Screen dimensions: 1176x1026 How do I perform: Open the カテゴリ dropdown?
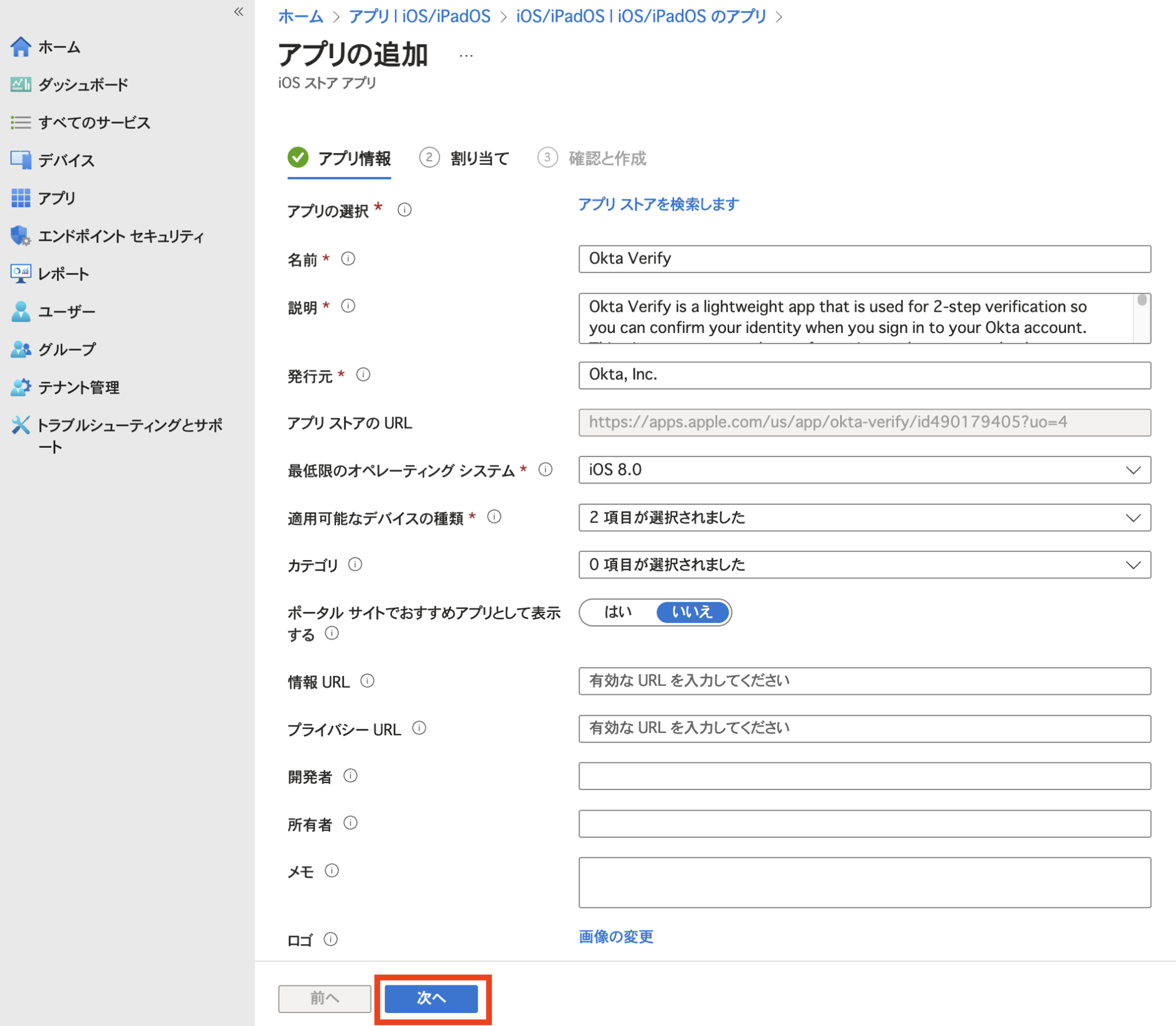point(864,565)
